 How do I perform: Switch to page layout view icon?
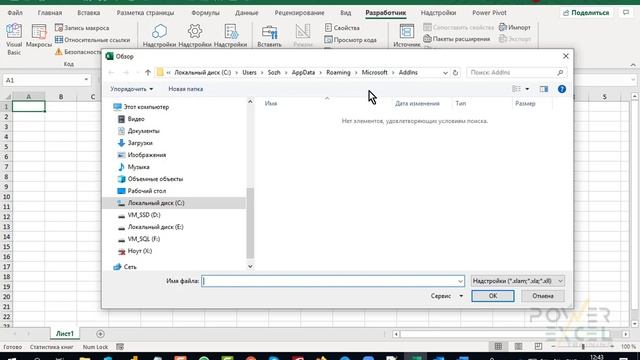[518, 347]
